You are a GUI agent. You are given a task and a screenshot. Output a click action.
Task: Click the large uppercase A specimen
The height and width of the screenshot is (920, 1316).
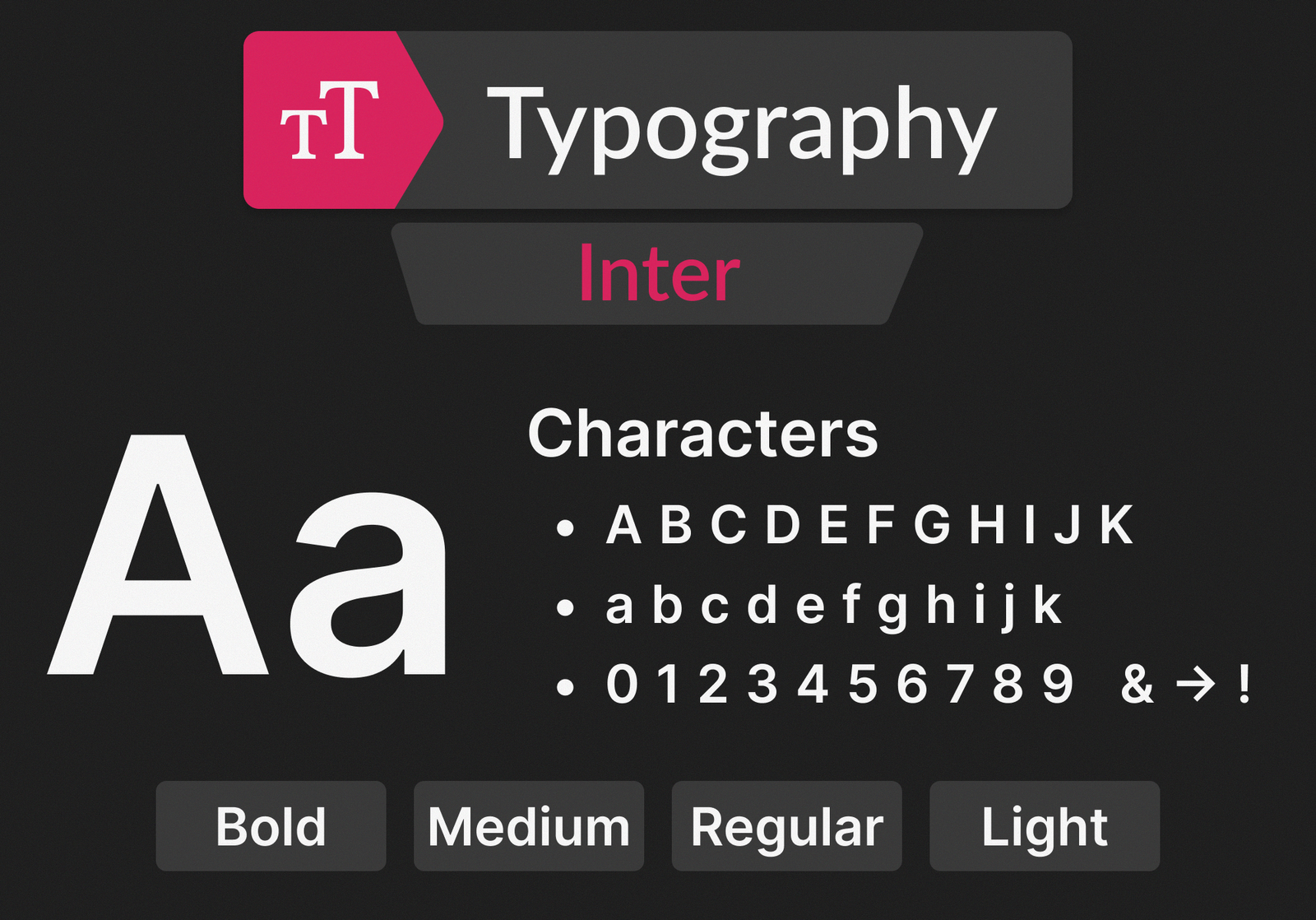[158, 555]
